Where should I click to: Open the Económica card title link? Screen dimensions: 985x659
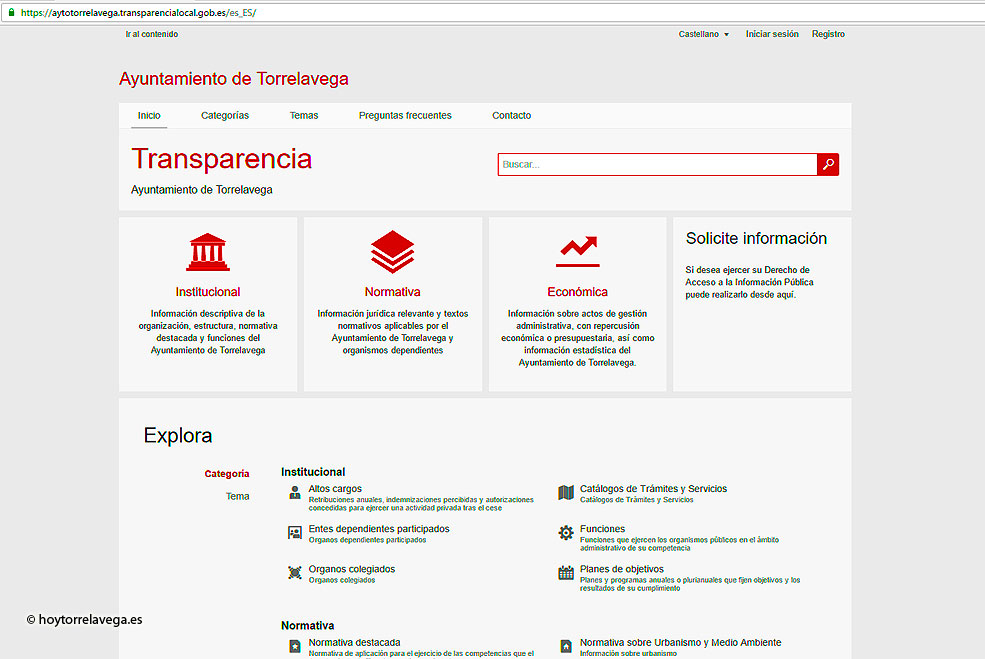pos(577,291)
